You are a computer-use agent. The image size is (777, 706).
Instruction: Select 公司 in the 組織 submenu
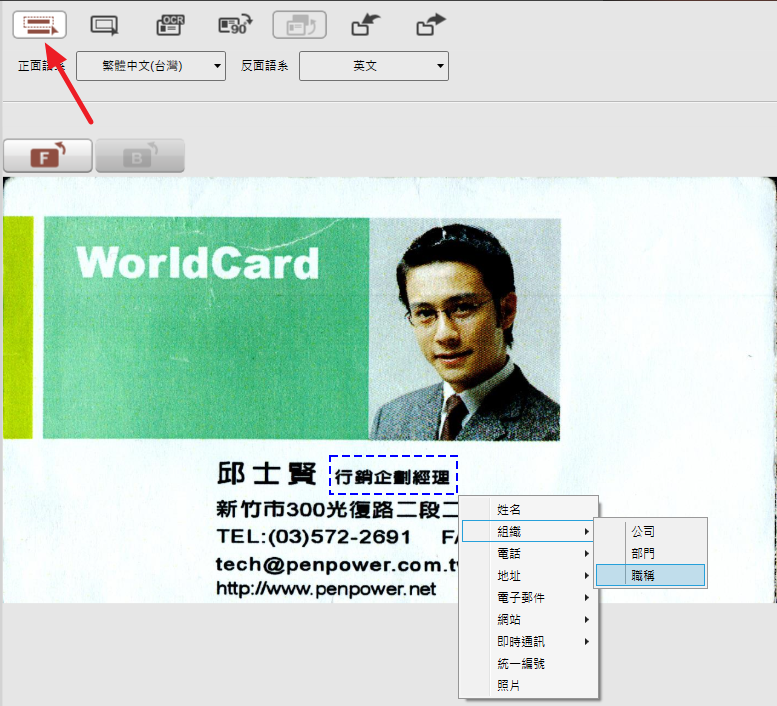643,531
